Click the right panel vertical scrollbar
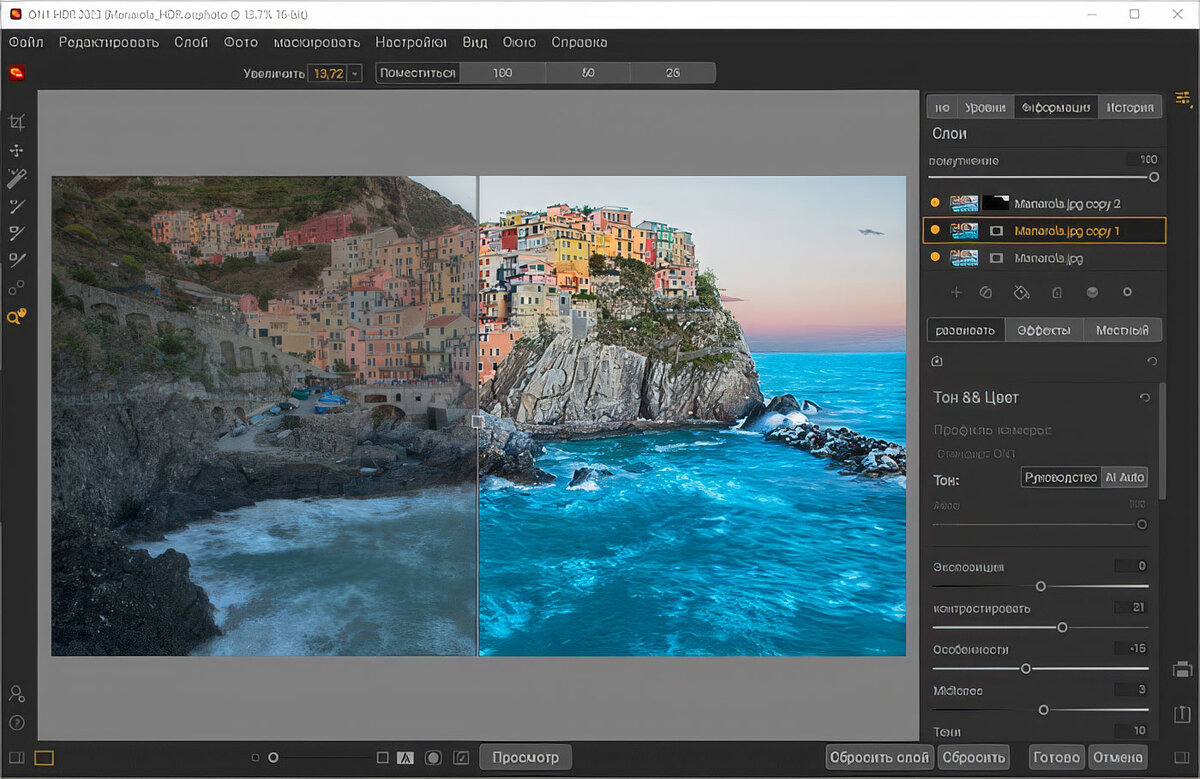Viewport: 1200px width, 779px height. pos(1162,440)
